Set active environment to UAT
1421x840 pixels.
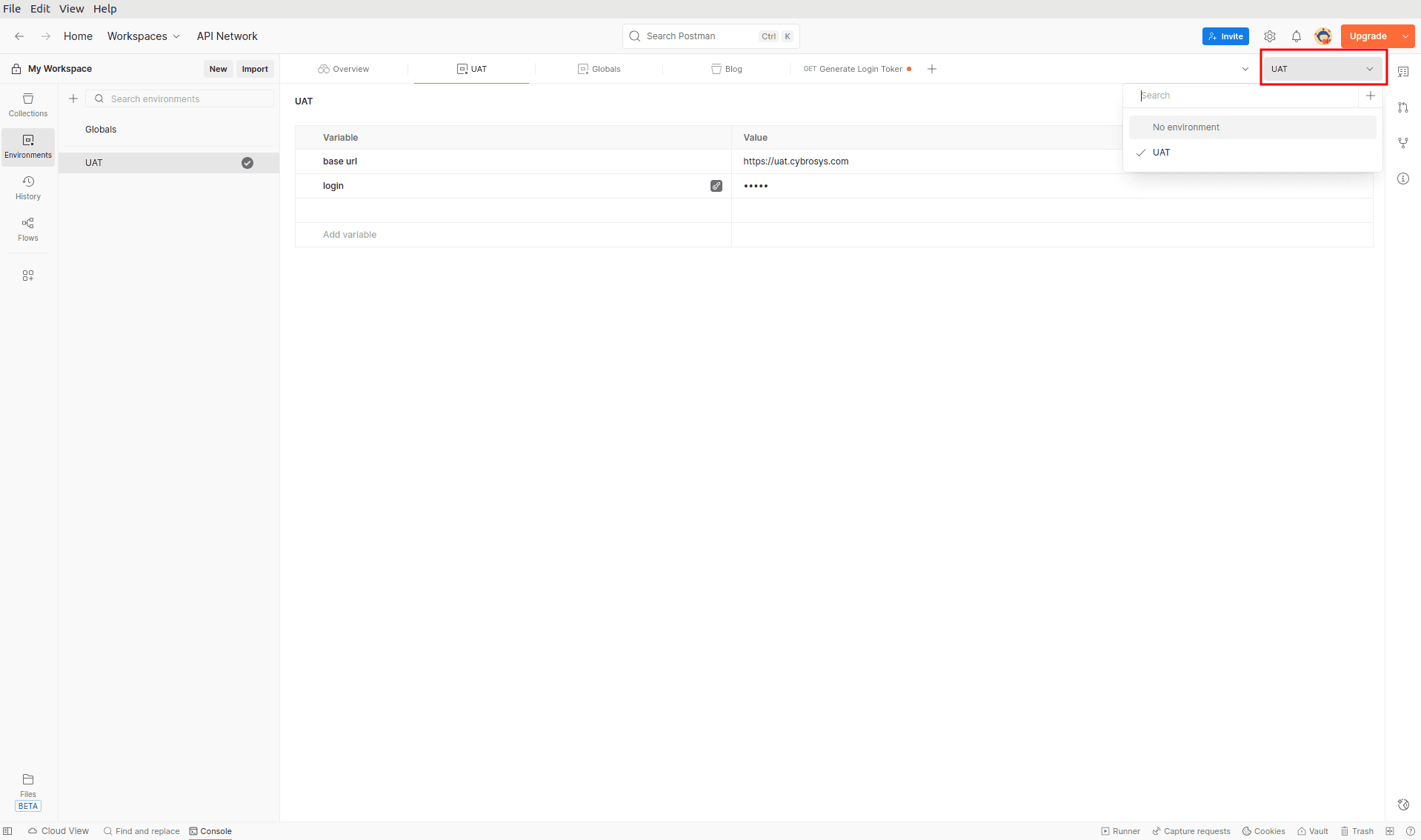1162,153
